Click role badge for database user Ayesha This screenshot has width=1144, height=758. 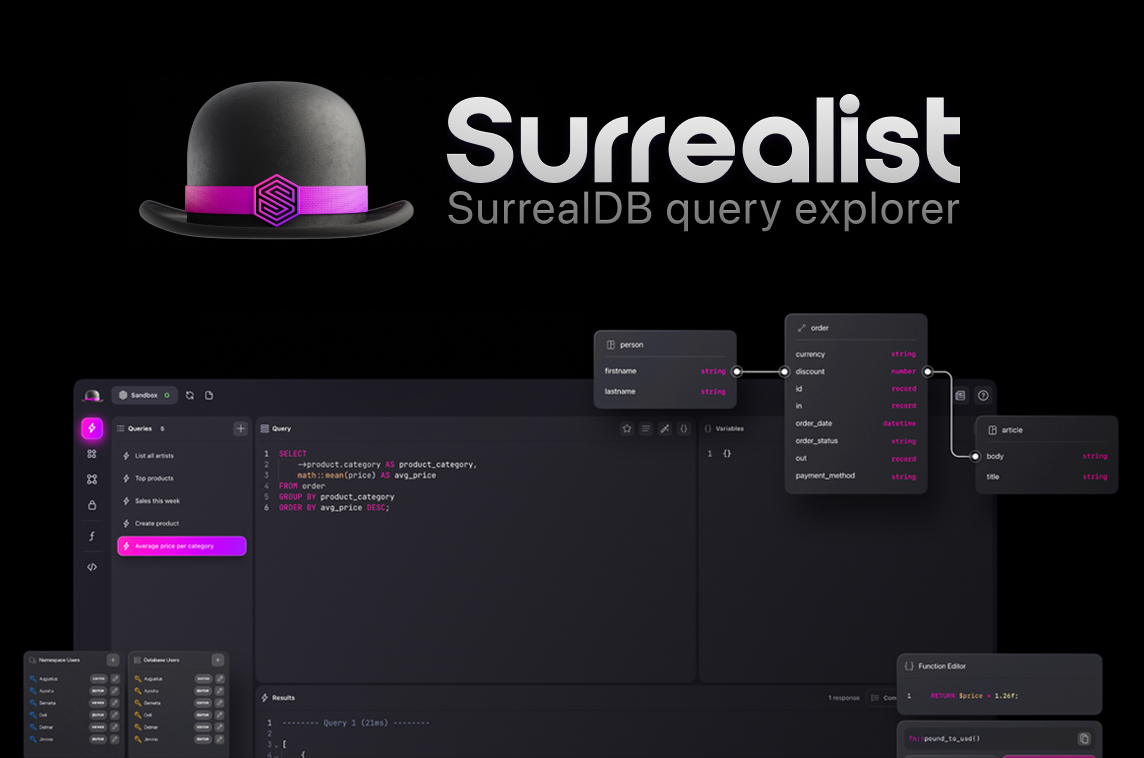pyautogui.click(x=203, y=691)
